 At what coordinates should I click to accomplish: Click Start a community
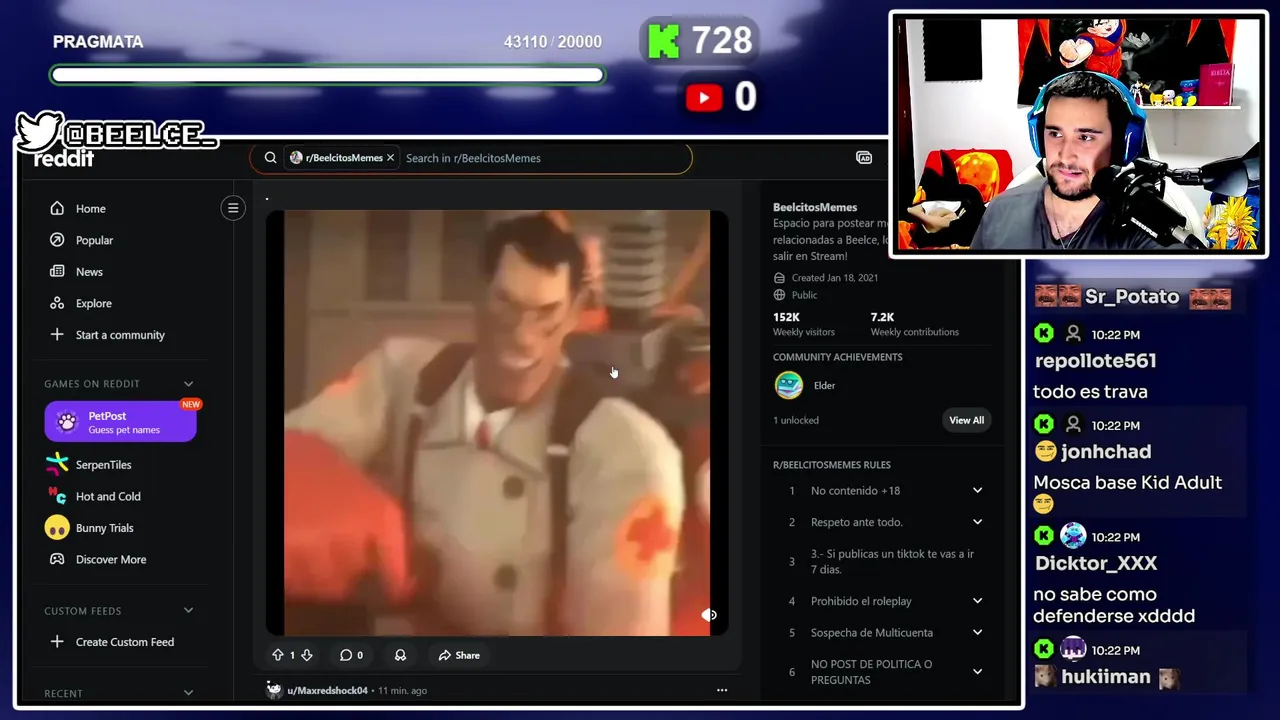coord(120,335)
